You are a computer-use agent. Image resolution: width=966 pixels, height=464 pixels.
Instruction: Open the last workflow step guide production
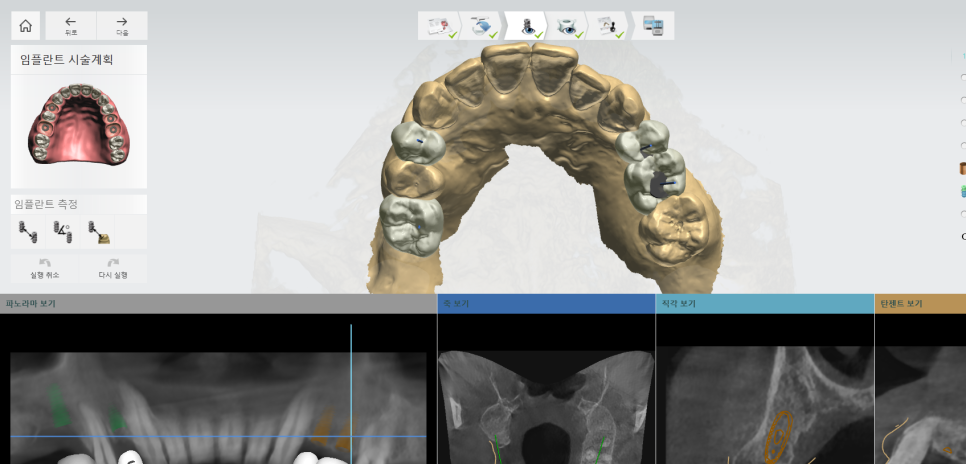[653, 26]
